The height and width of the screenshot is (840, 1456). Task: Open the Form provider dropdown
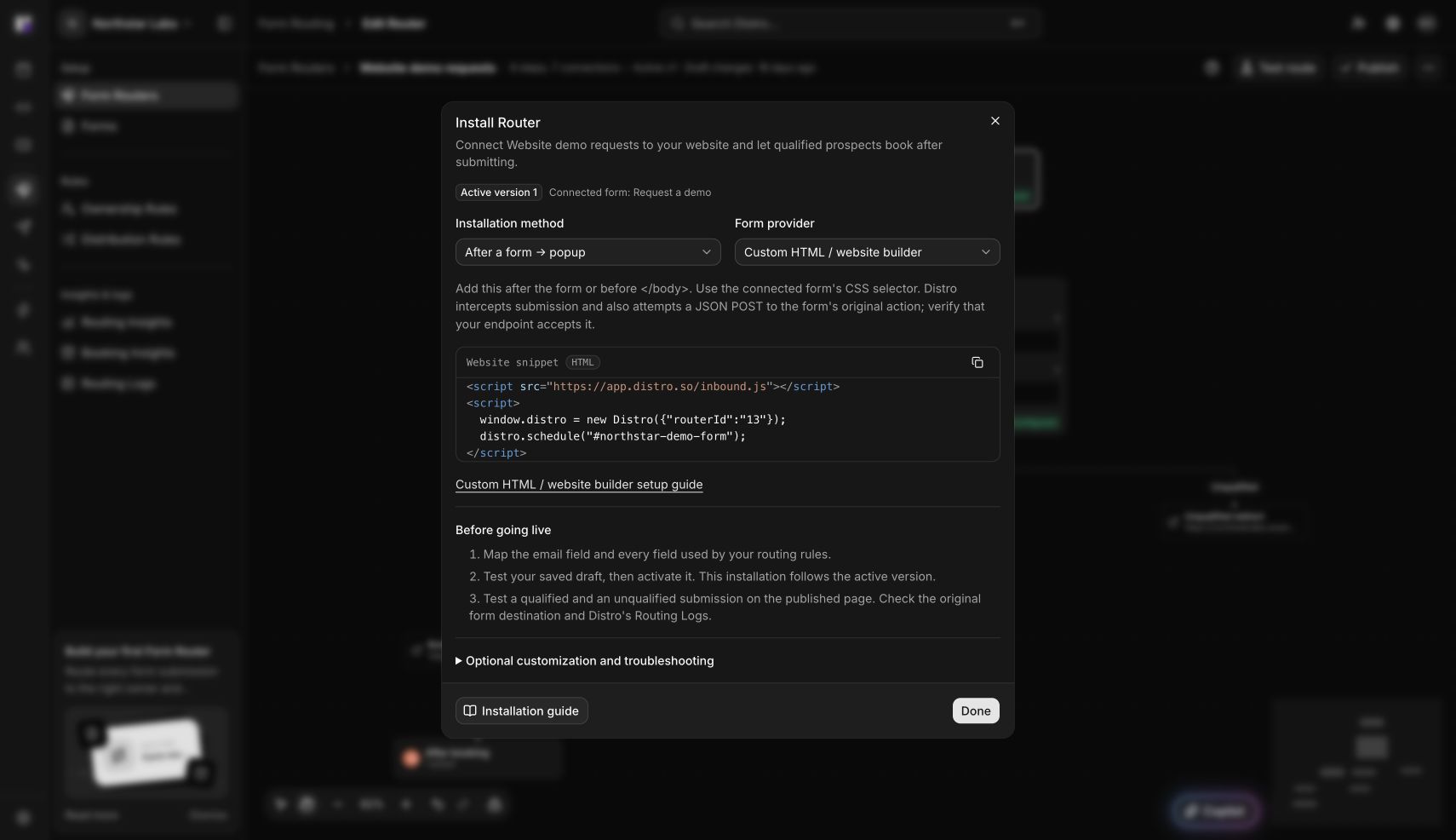(x=867, y=252)
